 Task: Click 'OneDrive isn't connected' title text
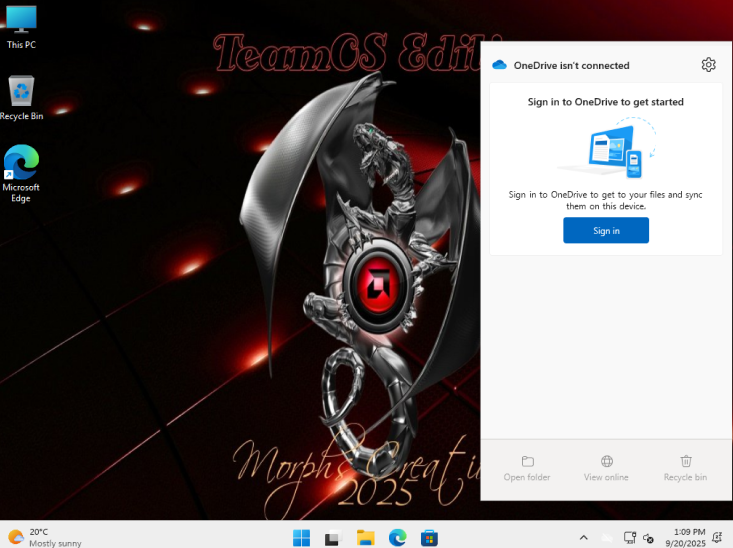click(x=571, y=65)
